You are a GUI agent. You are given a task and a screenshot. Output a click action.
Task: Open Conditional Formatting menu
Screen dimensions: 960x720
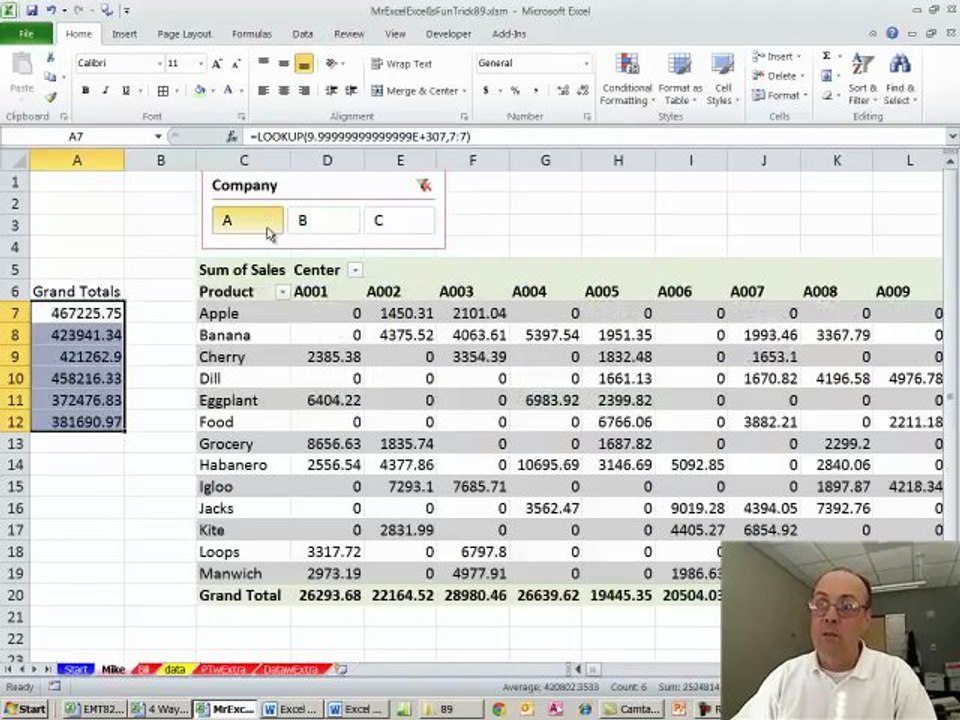coord(627,79)
